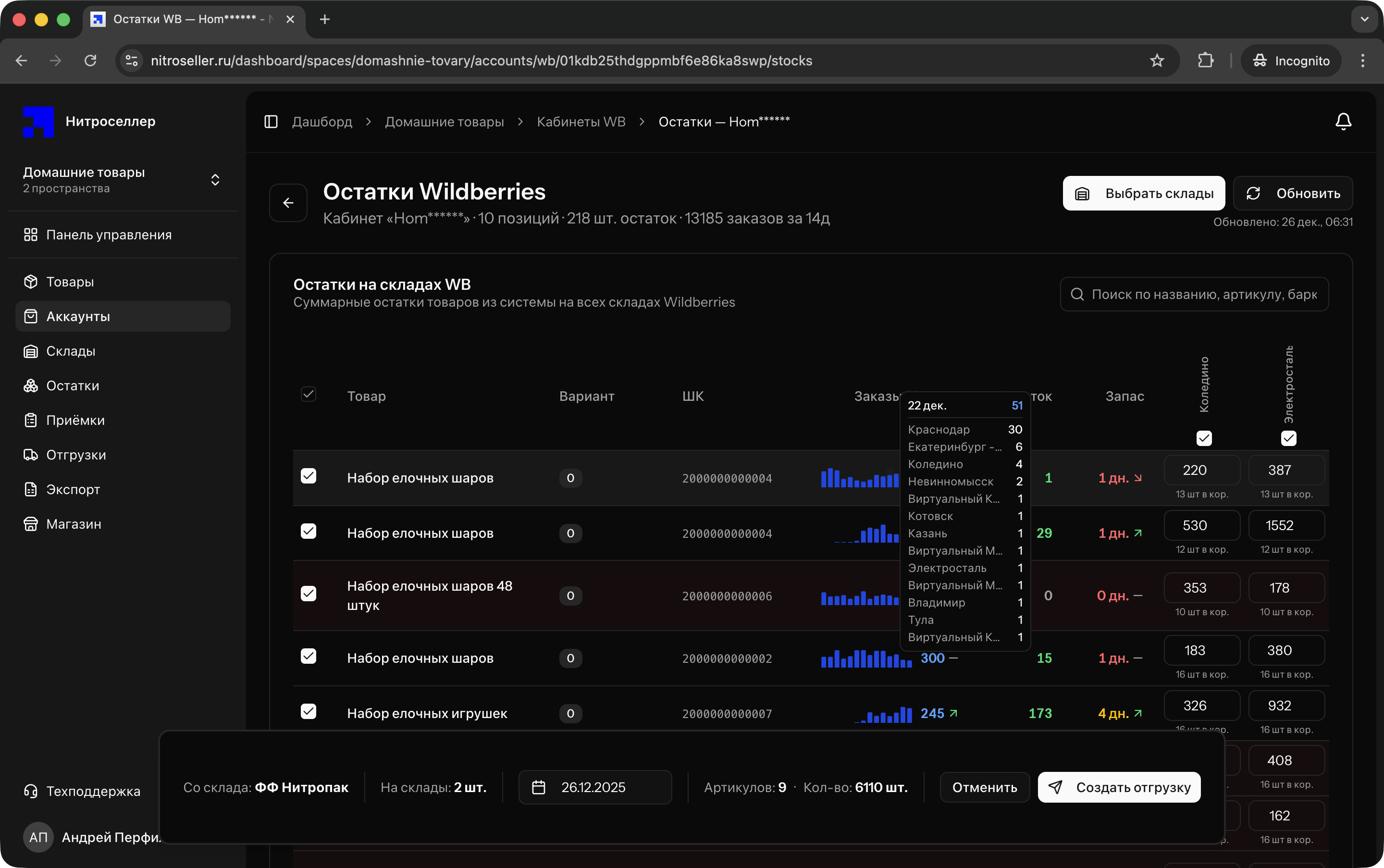Click the back arrow button

(x=288, y=203)
